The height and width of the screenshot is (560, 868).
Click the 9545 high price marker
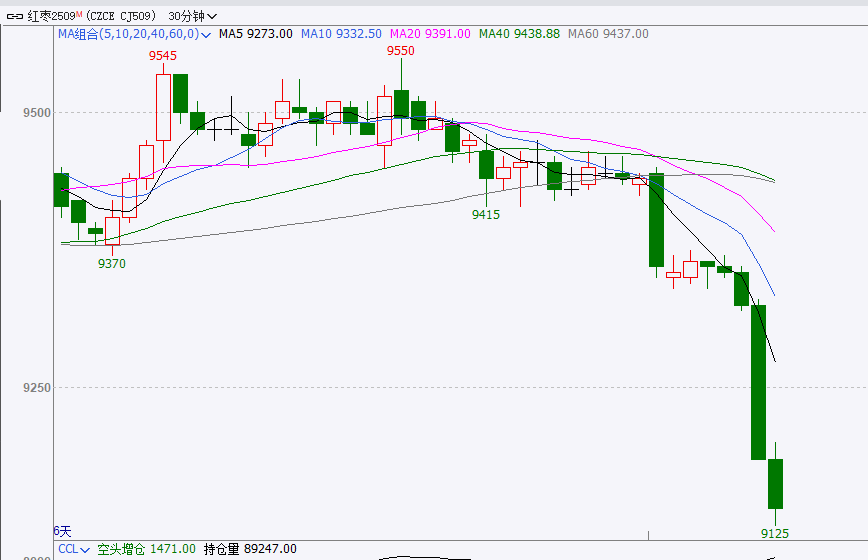click(x=163, y=55)
